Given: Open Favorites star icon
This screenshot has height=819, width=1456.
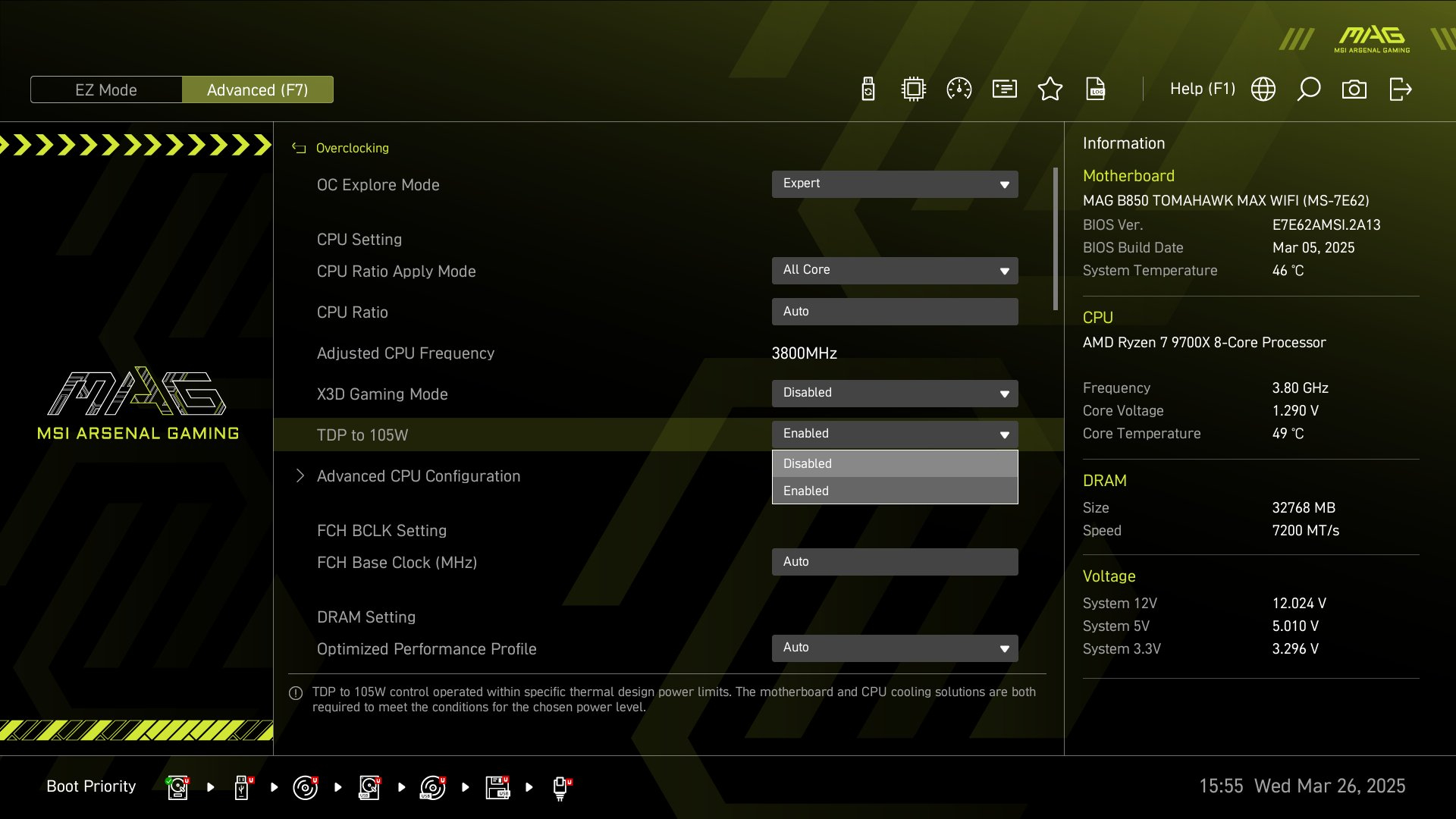Looking at the screenshot, I should tap(1050, 89).
